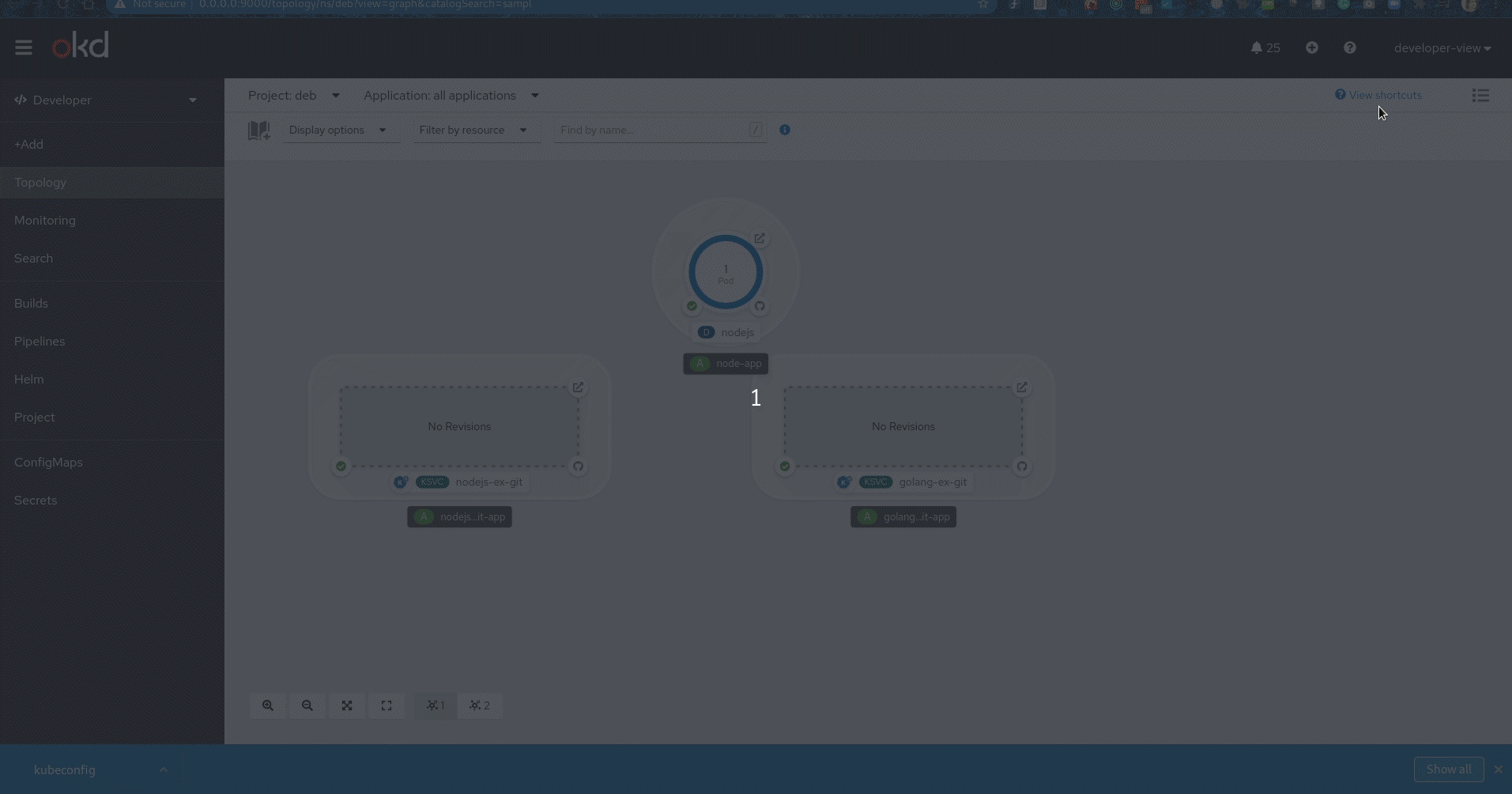Click Show all in the downloads bar
The image size is (1512, 794).
(x=1448, y=769)
